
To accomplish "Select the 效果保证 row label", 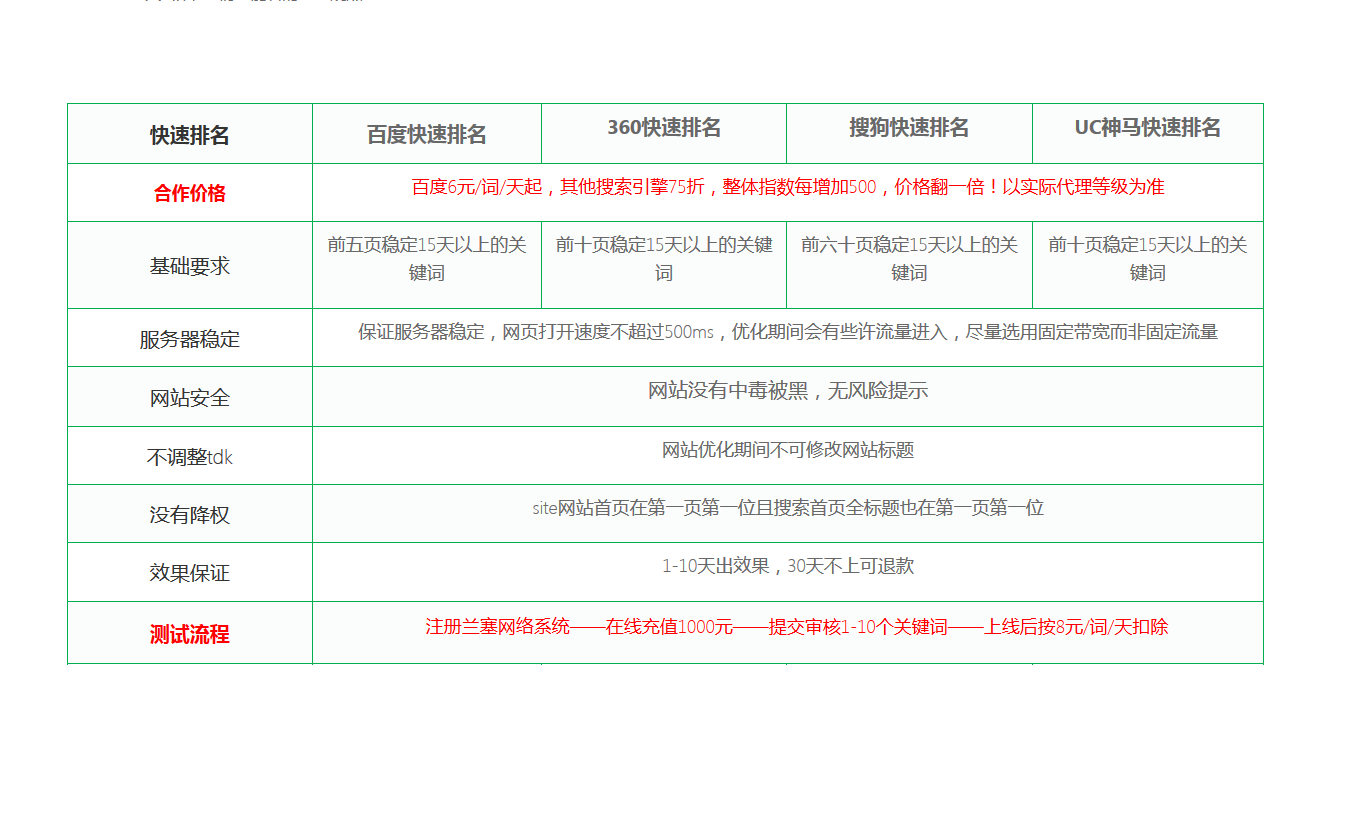I will (x=190, y=573).
